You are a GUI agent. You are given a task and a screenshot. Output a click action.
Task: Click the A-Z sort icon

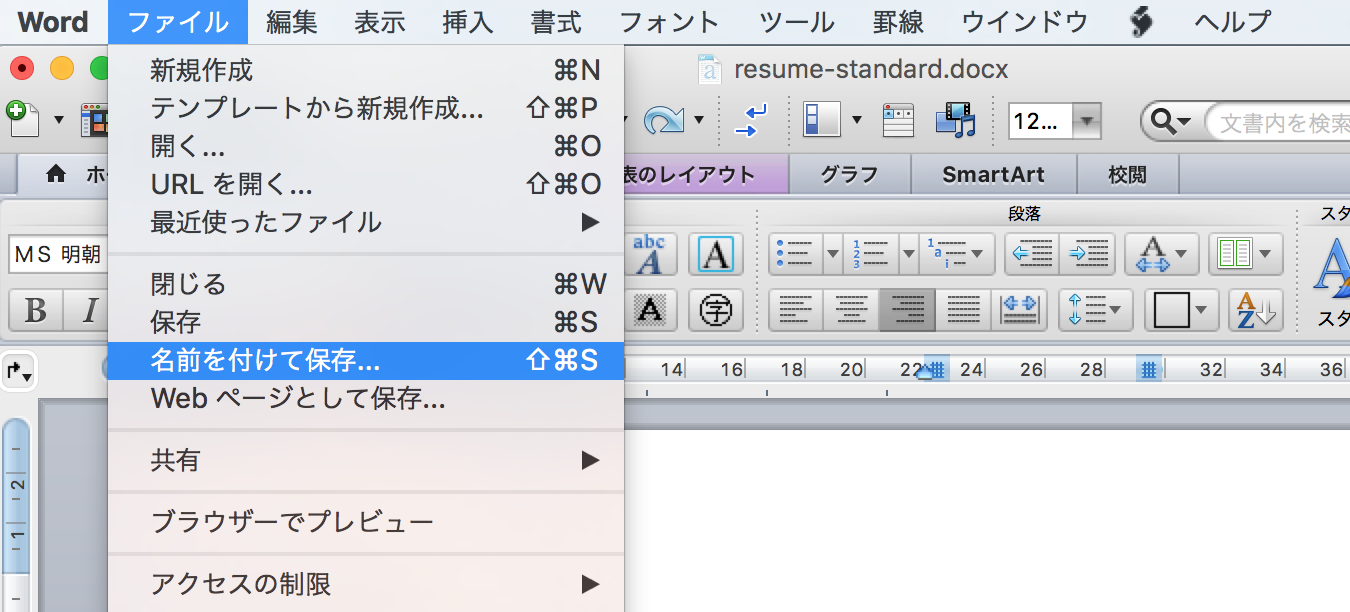1256,309
